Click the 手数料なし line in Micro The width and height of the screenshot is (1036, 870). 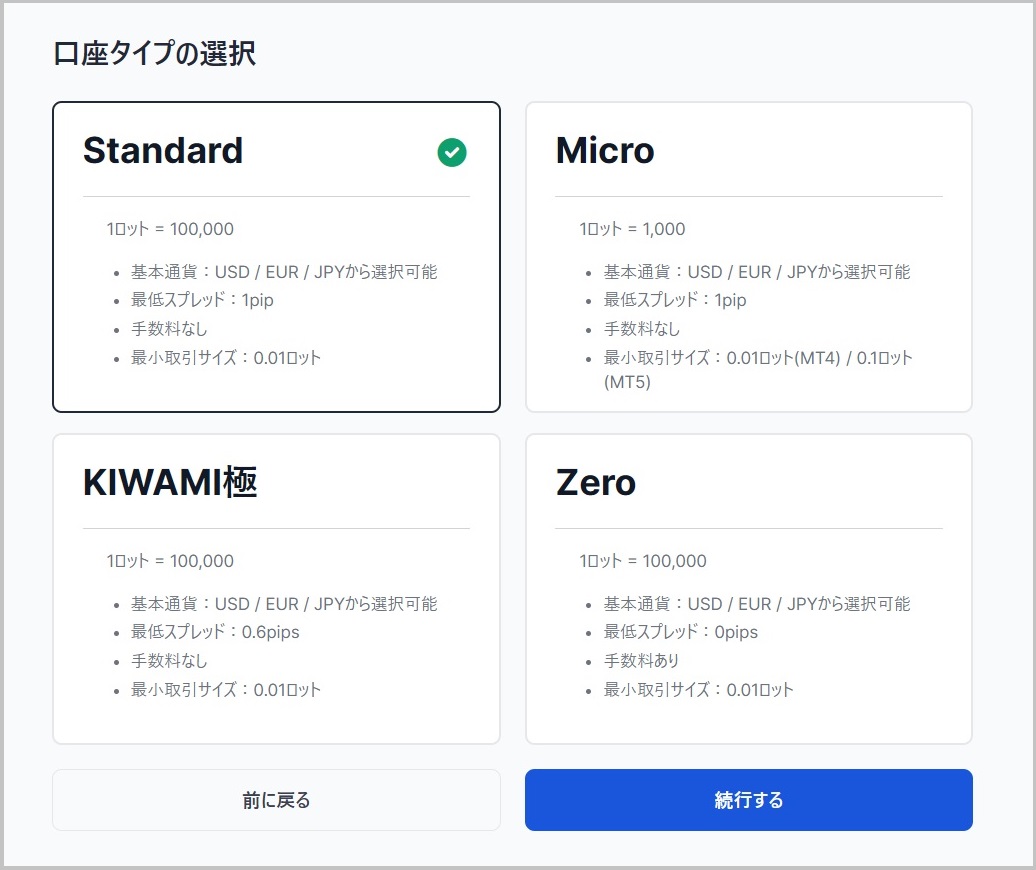[x=642, y=329]
